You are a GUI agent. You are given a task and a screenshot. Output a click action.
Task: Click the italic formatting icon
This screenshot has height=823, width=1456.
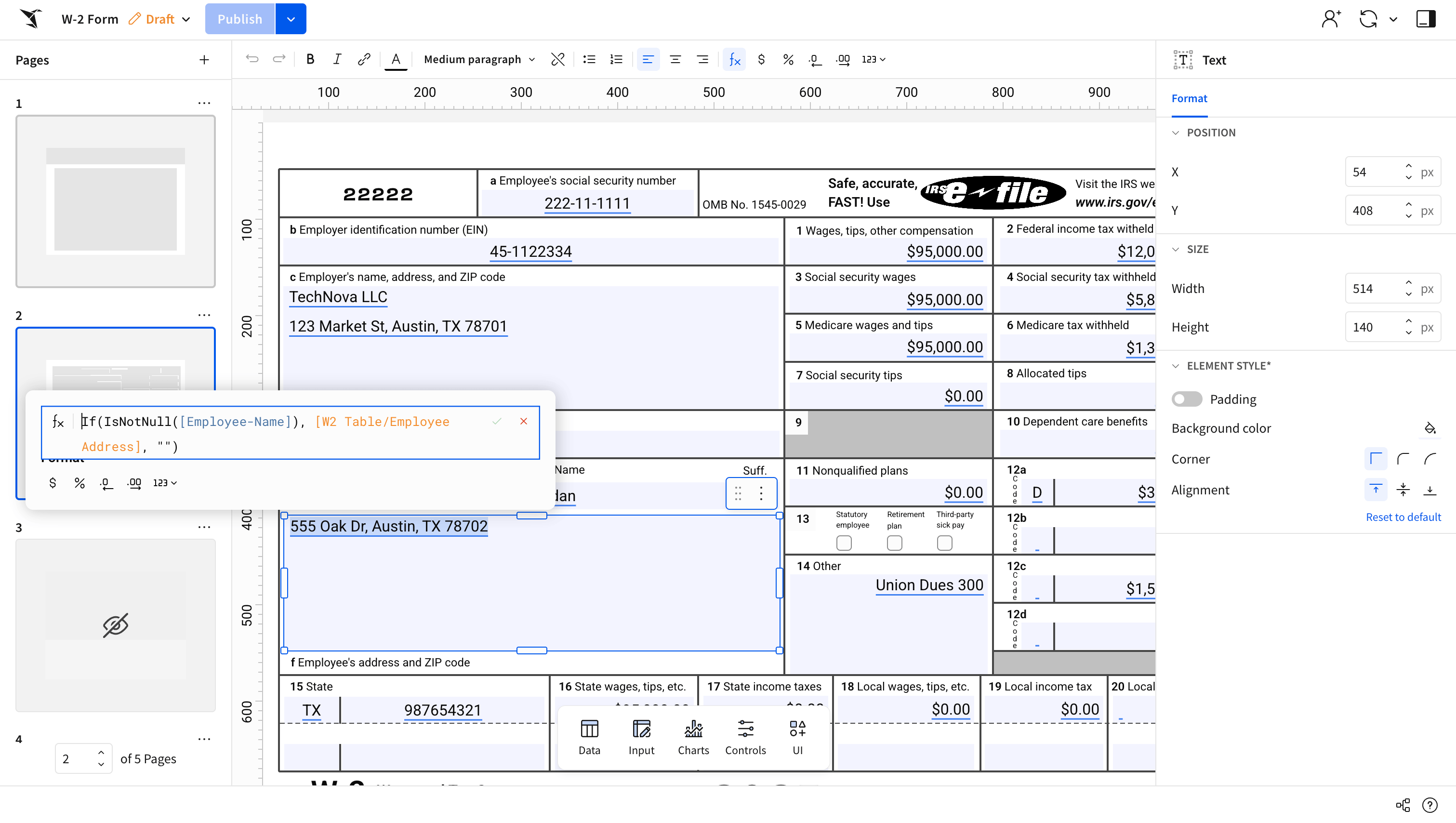click(x=337, y=59)
